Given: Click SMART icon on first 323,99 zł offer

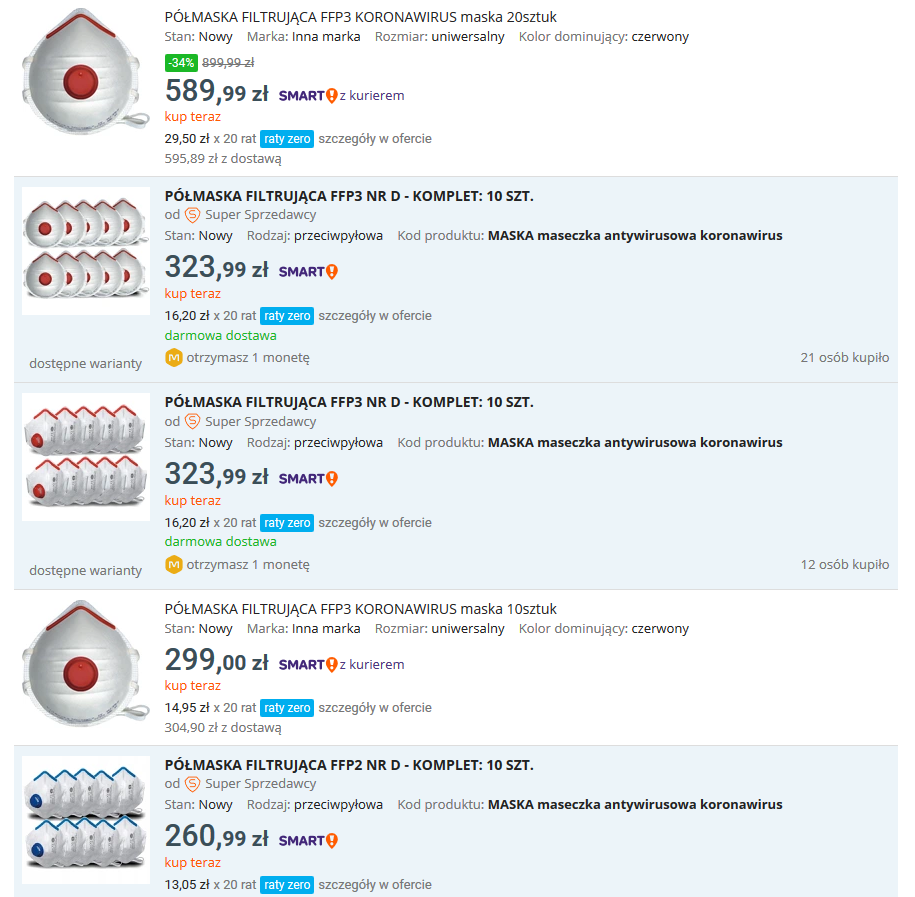Looking at the screenshot, I should (x=308, y=272).
